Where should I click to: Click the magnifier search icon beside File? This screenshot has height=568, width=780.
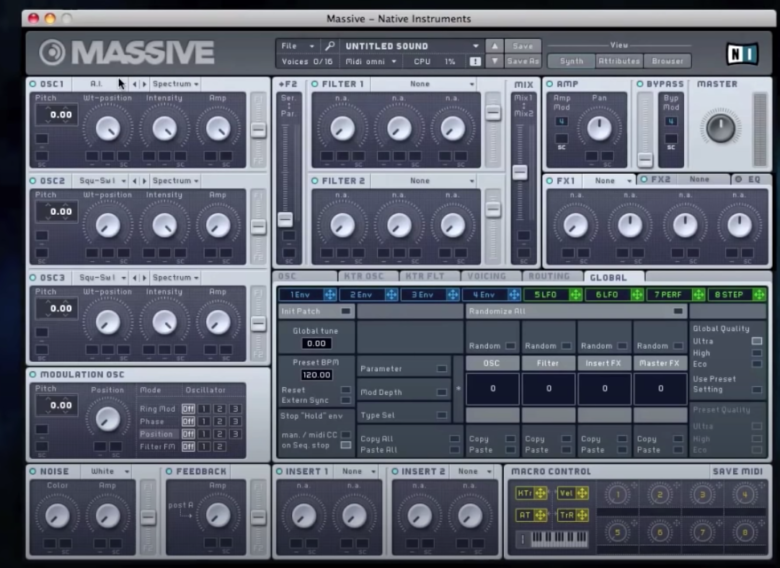(x=330, y=46)
